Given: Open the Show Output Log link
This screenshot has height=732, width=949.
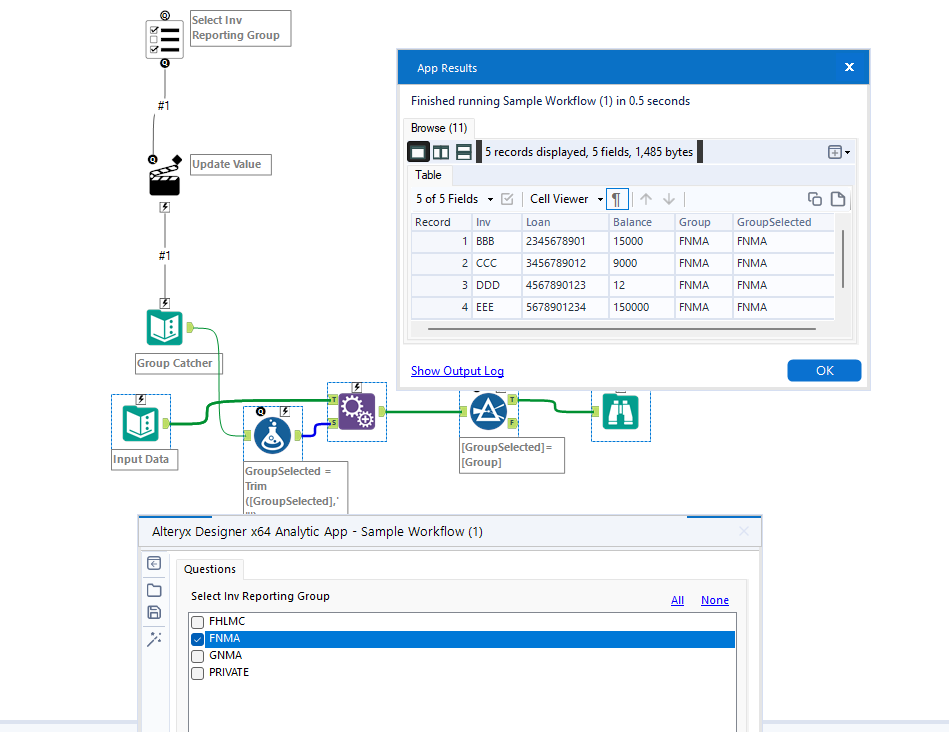Looking at the screenshot, I should 458,371.
